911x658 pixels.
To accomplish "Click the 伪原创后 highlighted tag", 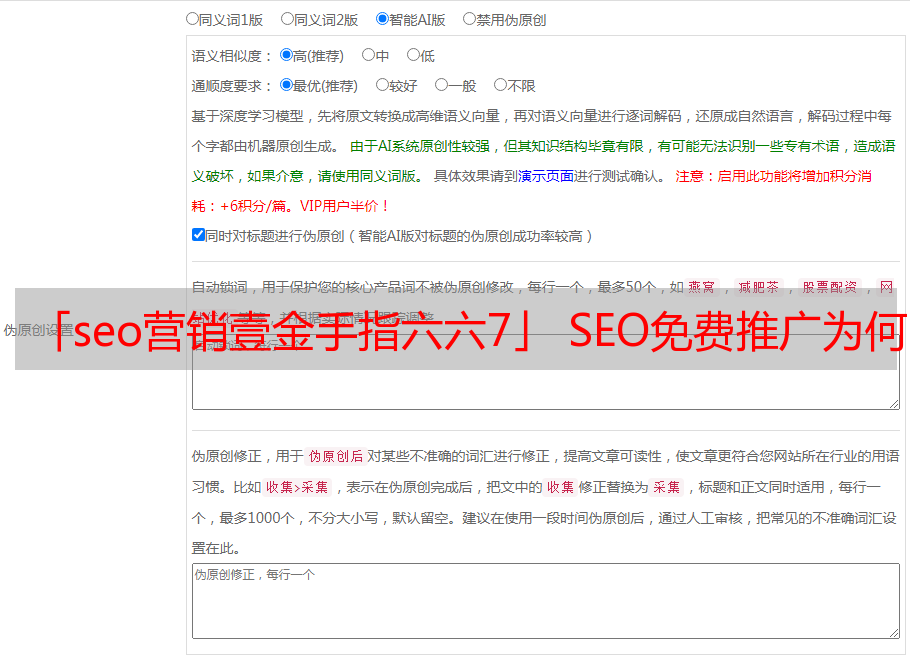I will [x=336, y=456].
